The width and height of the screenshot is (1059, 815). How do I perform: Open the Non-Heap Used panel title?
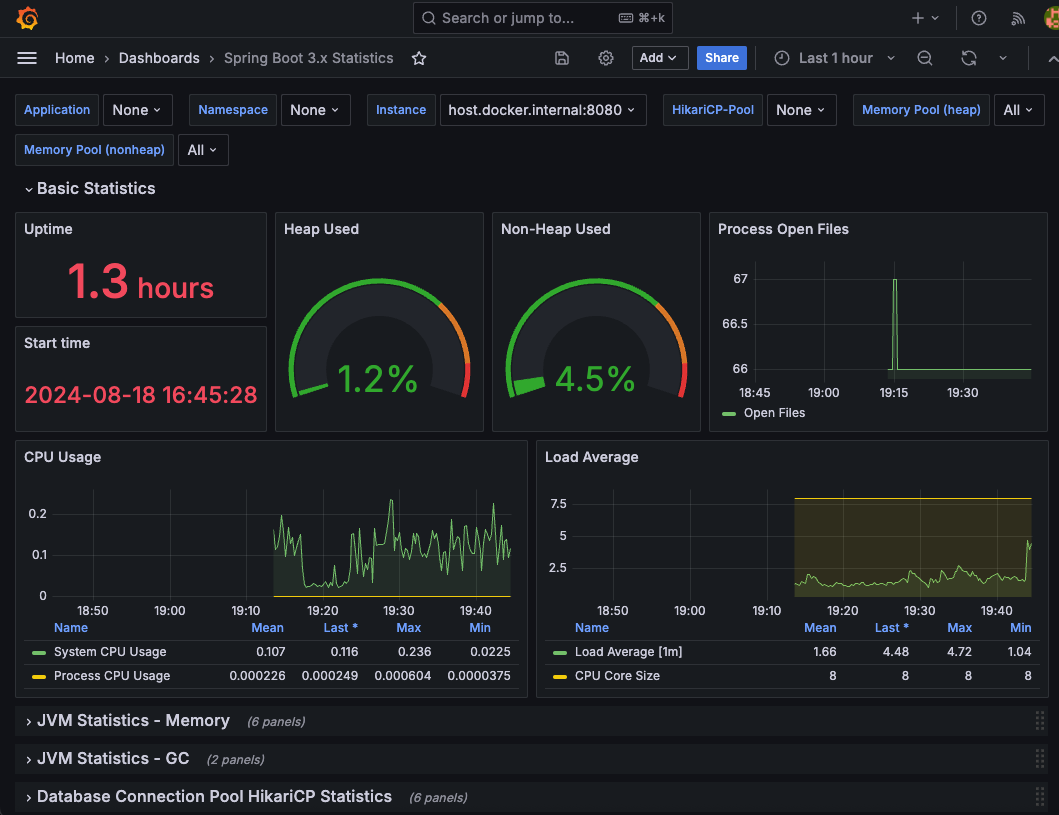556,229
